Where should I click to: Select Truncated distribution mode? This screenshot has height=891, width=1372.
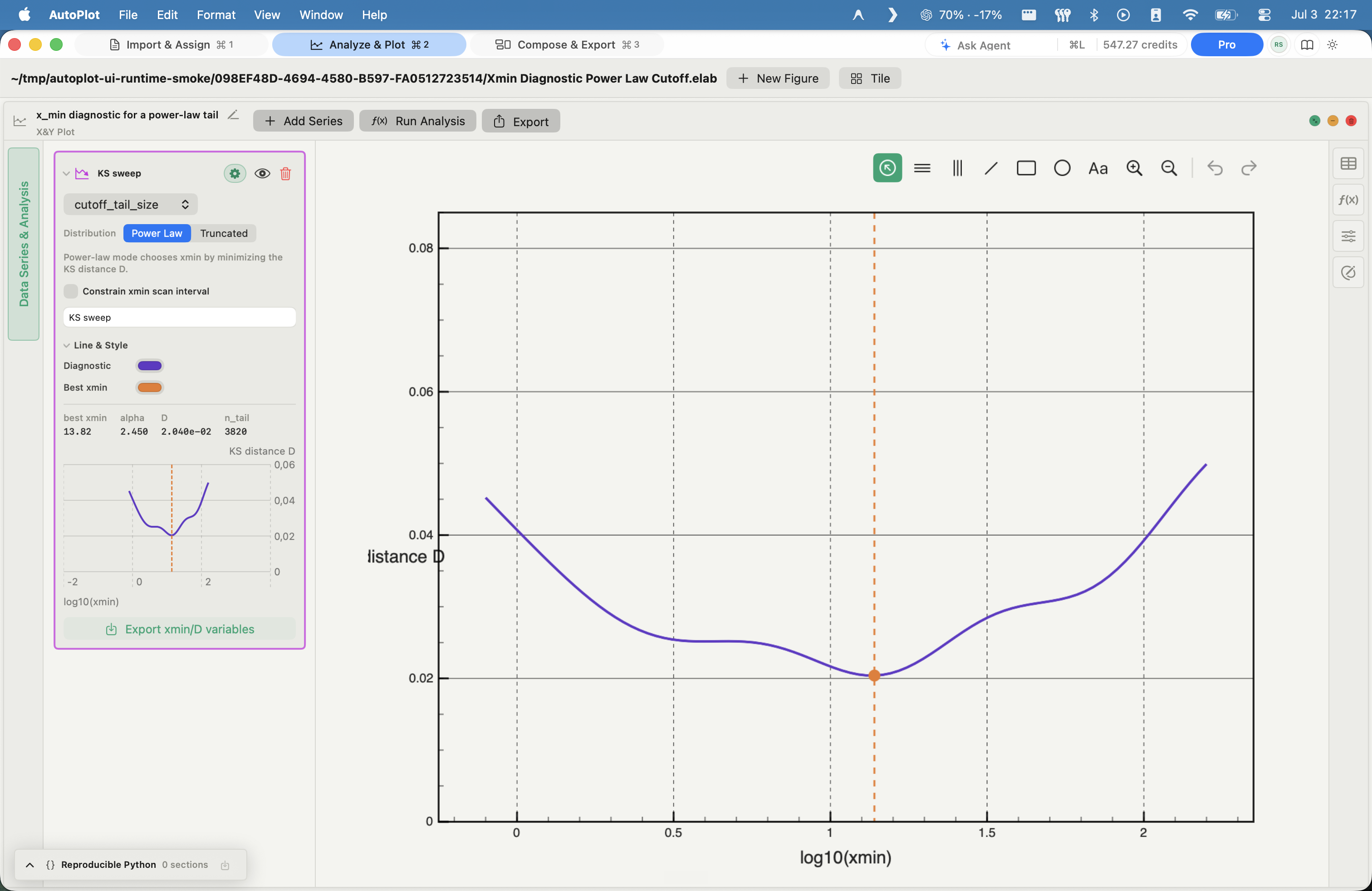click(224, 233)
